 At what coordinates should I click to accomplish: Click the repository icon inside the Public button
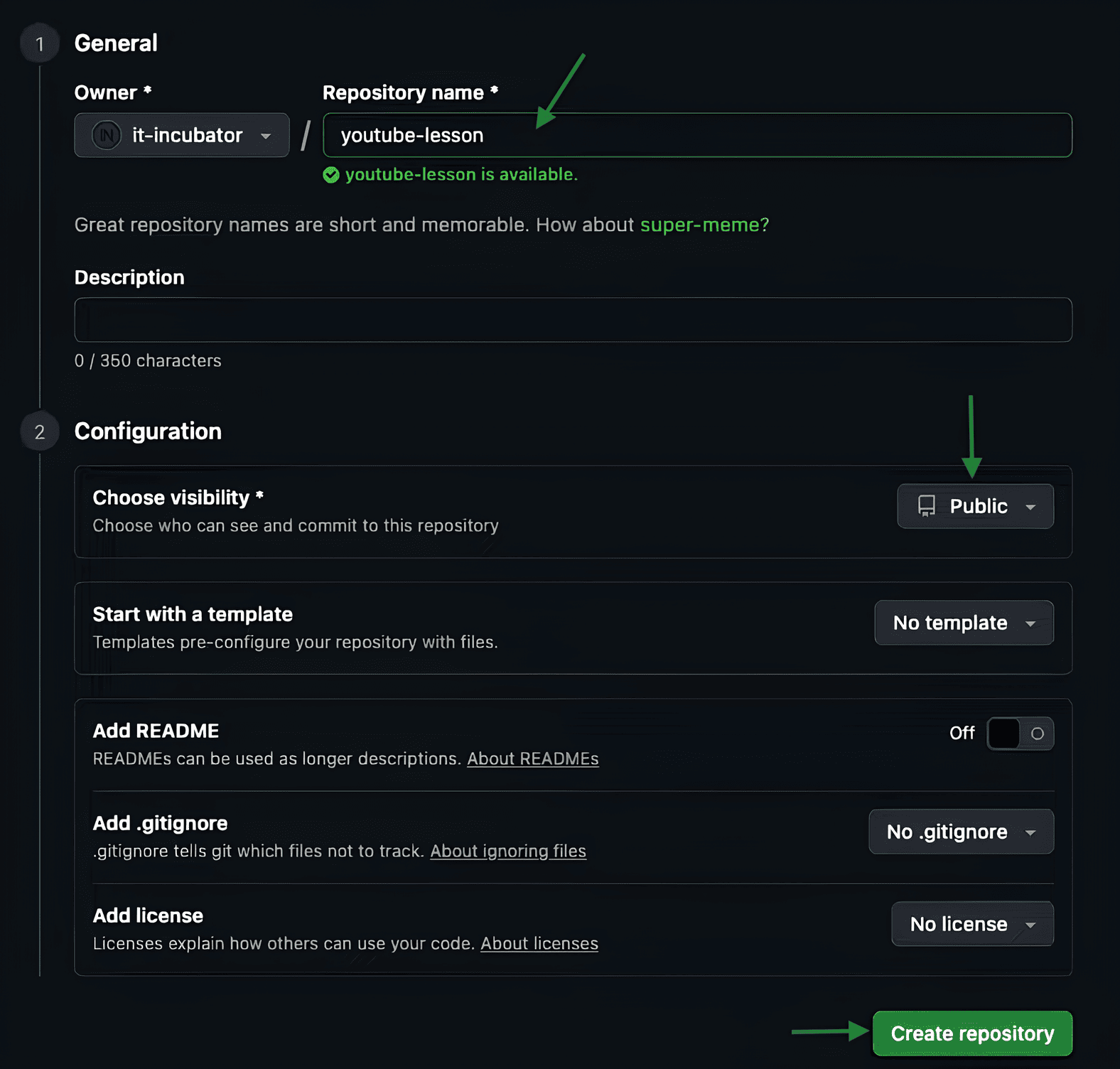point(926,506)
